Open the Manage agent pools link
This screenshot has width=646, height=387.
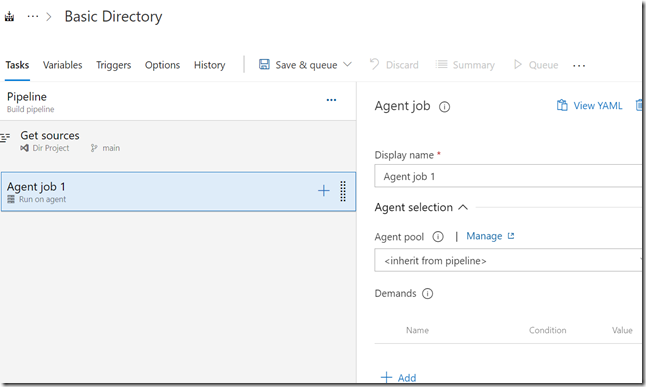[x=490, y=236]
